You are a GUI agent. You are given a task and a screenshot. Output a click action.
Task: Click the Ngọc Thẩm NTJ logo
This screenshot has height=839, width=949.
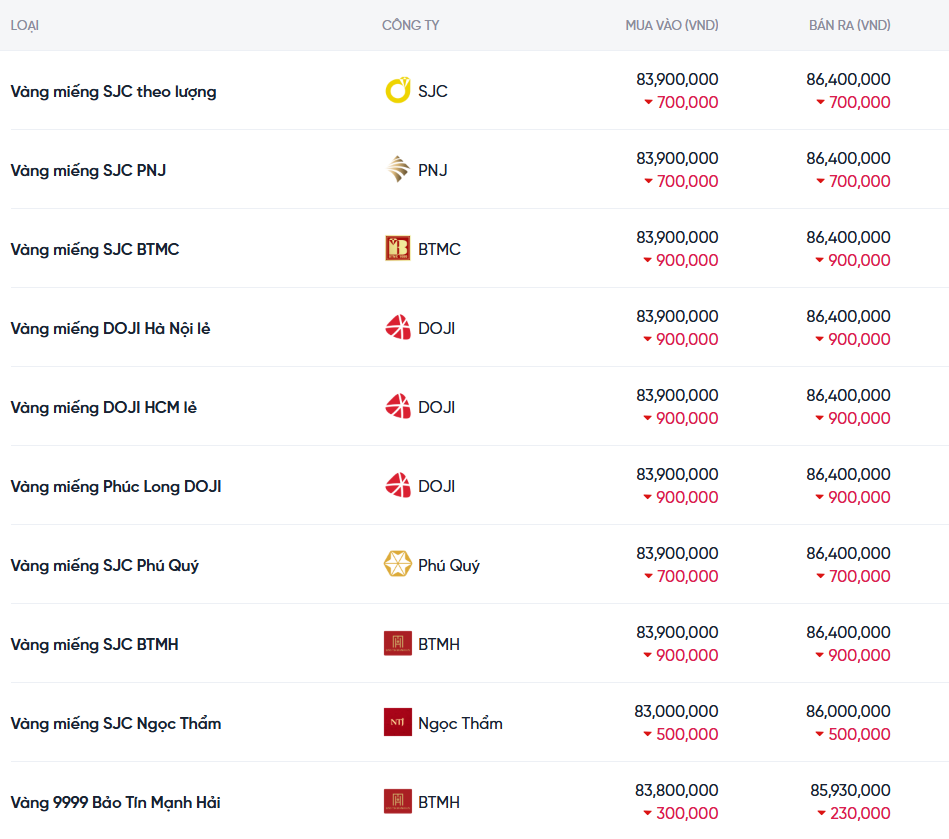(x=397, y=723)
